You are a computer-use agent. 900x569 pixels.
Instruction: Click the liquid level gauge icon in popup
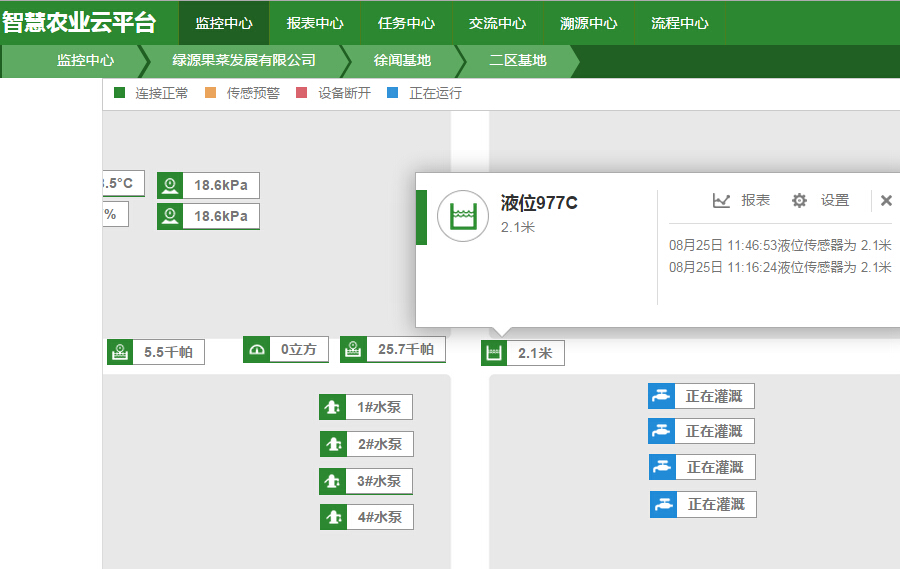point(462,215)
